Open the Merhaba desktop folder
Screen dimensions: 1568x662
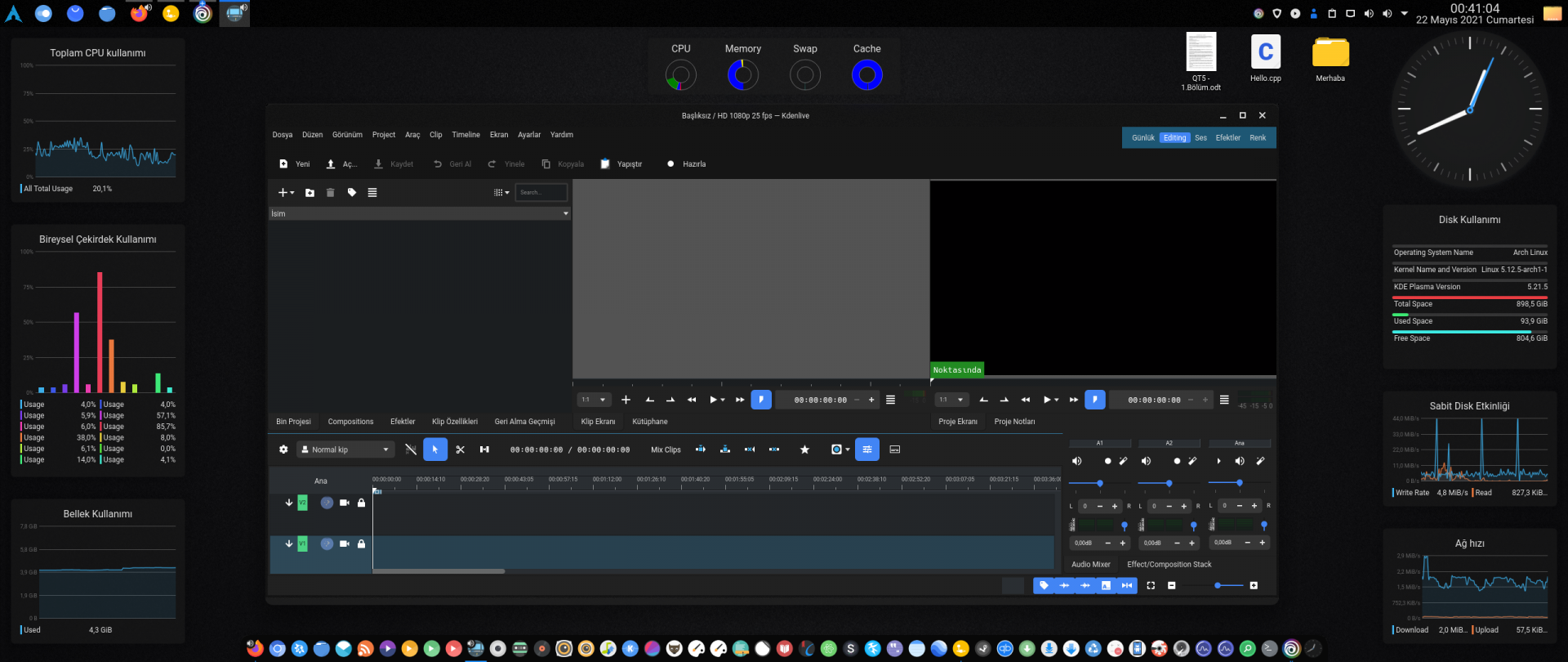click(x=1330, y=59)
